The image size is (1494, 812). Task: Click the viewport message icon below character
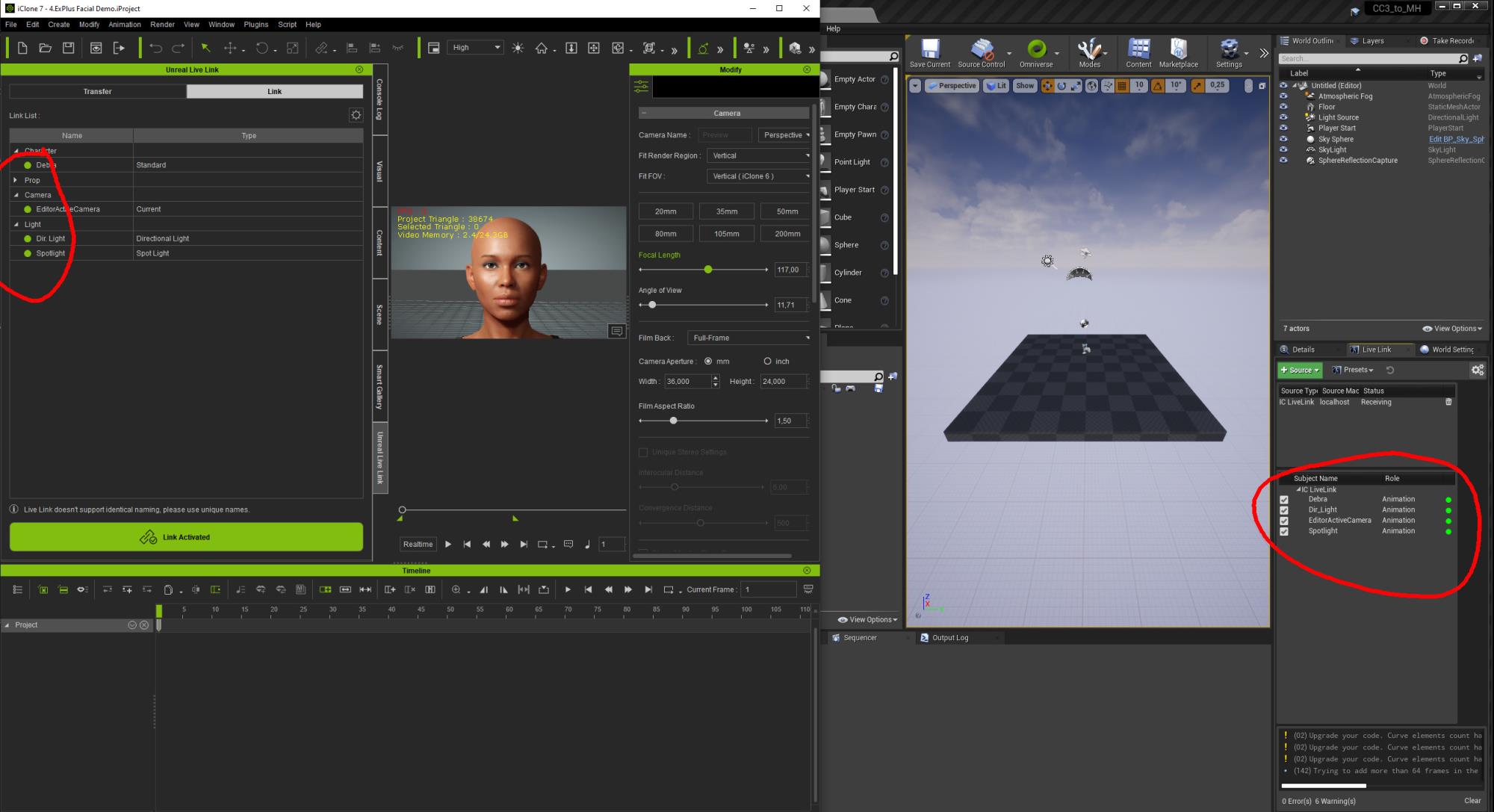pos(616,331)
